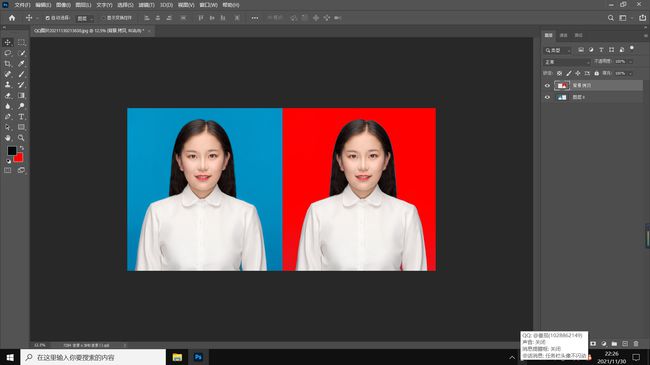The height and width of the screenshot is (365, 650).
Task: Open the workspace switcher icon
Action: pyautogui.click(x=623, y=18)
